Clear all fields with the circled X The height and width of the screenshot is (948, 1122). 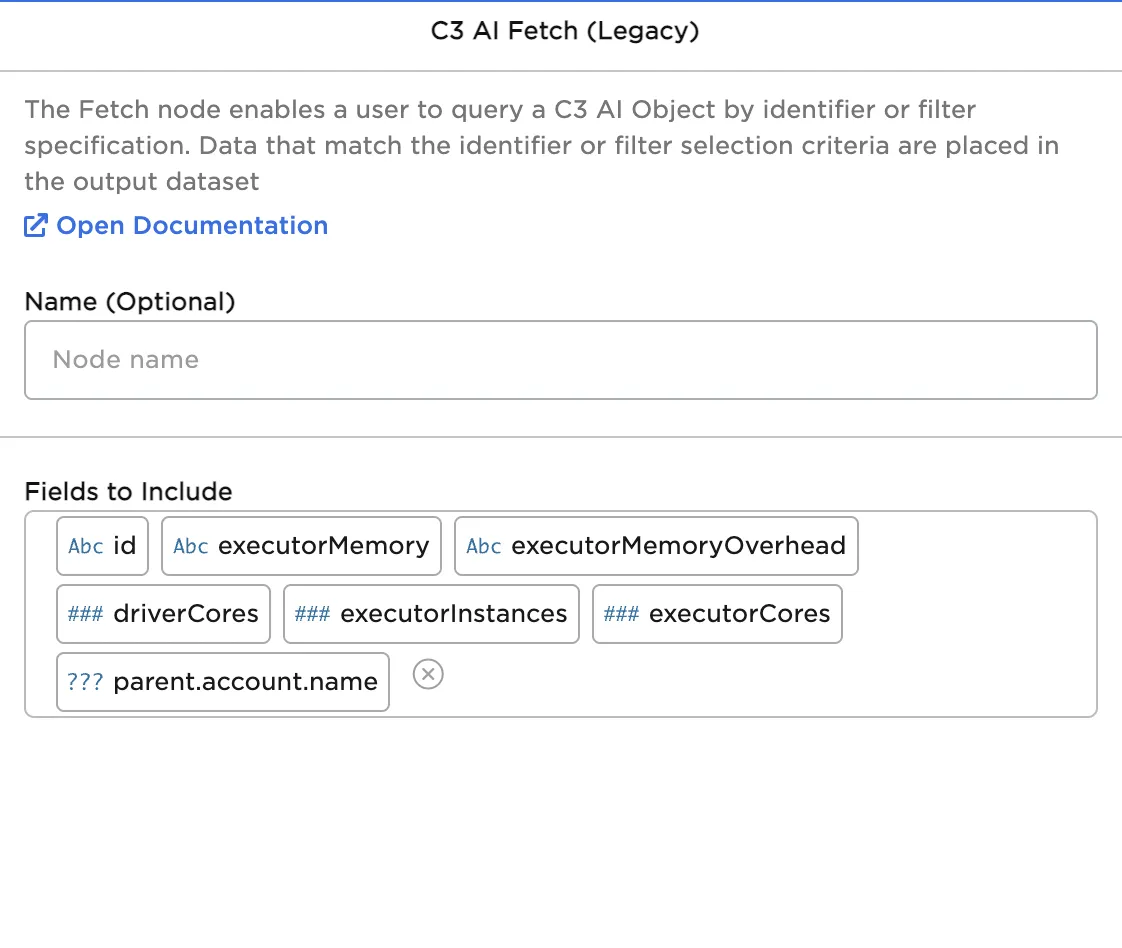click(428, 675)
